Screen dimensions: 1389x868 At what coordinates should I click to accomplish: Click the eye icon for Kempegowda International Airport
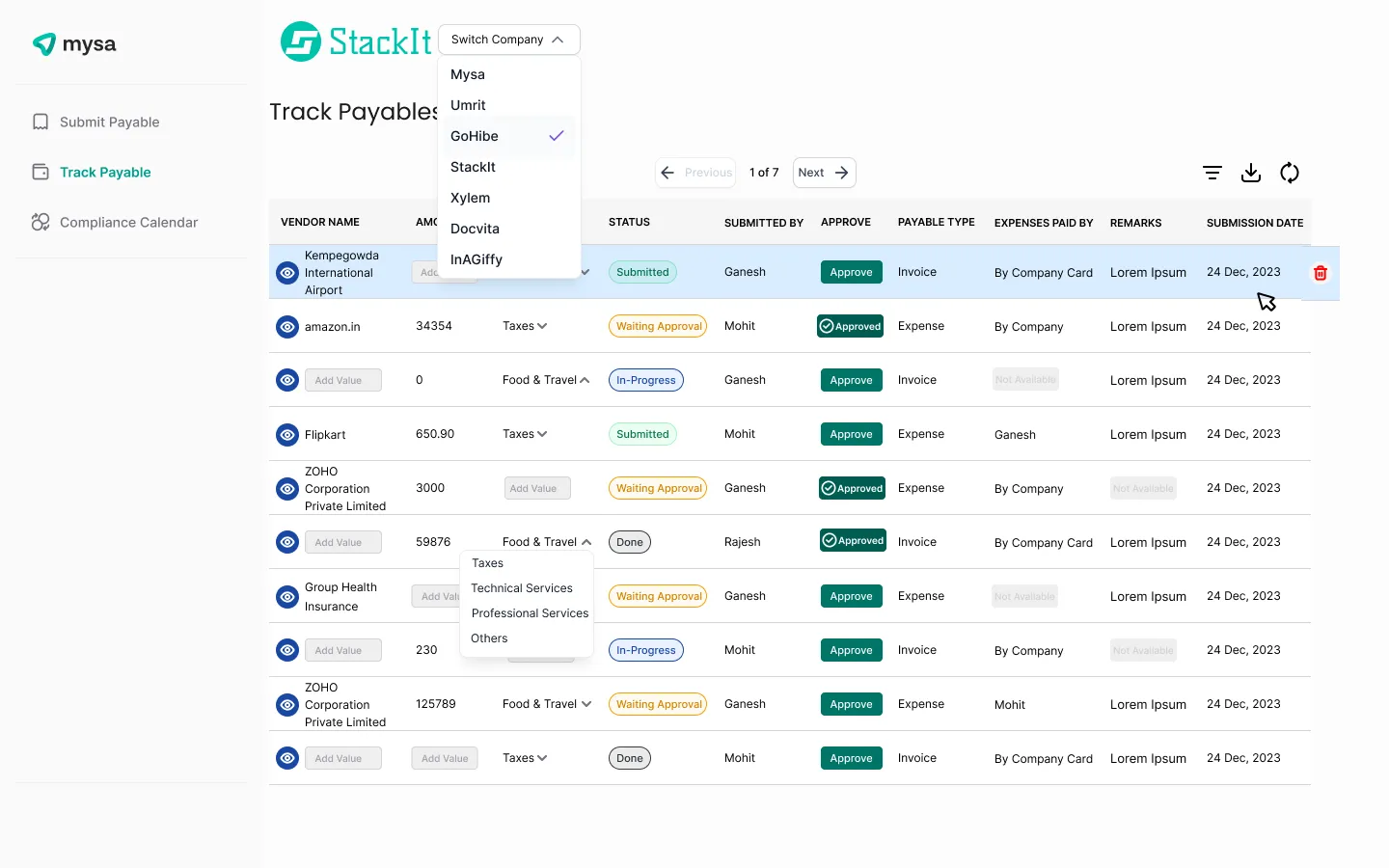(287, 273)
